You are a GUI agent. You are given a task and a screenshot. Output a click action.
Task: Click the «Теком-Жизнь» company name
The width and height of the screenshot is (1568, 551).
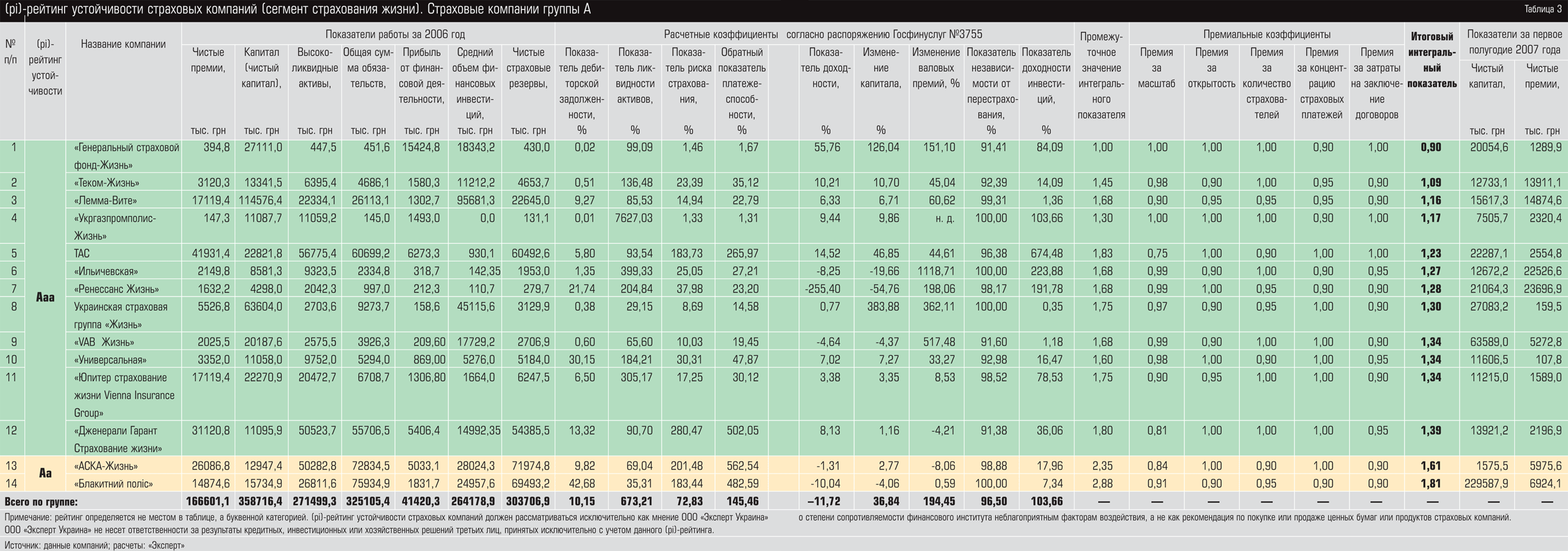[x=107, y=183]
